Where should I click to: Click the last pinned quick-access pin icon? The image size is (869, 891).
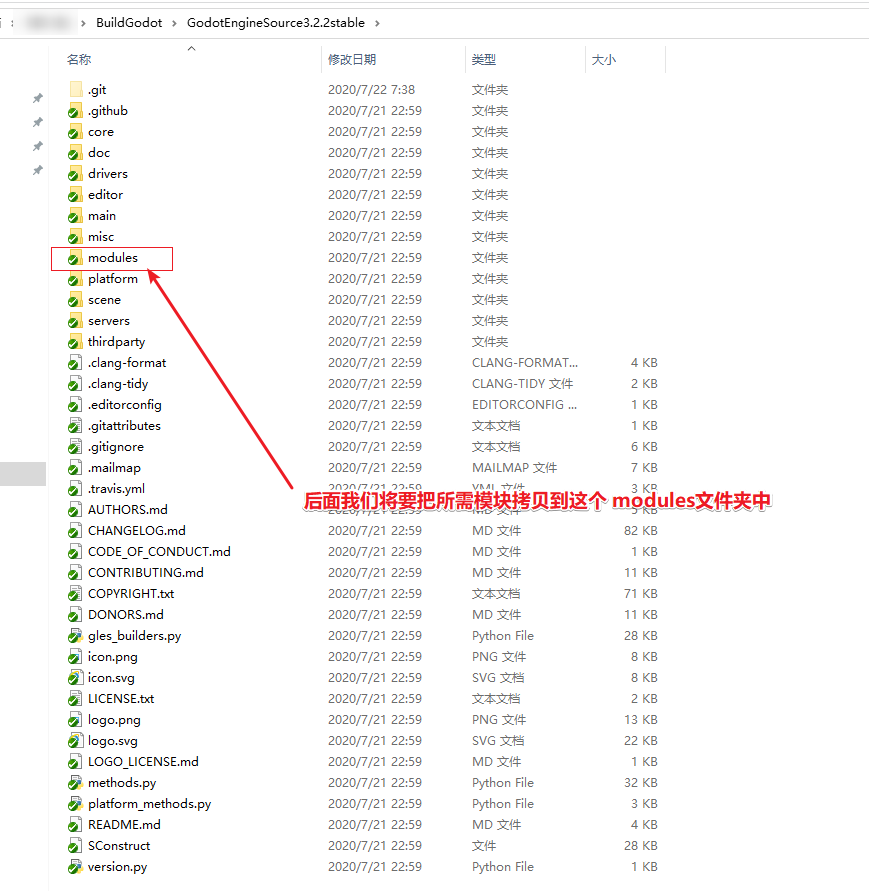click(38, 170)
